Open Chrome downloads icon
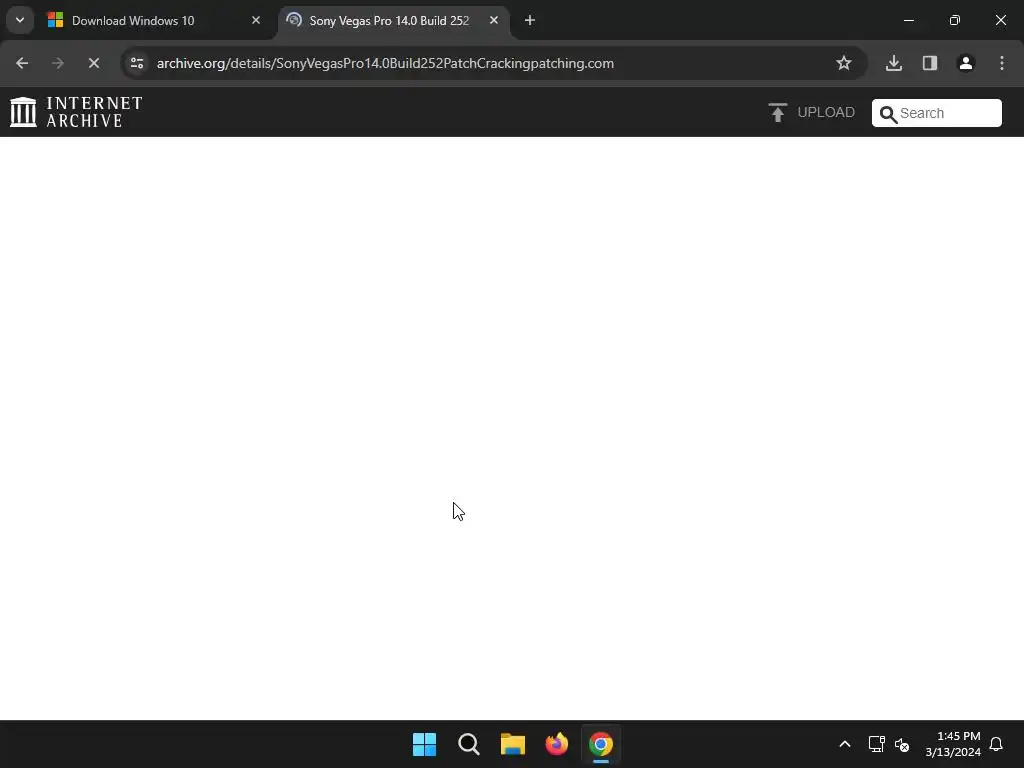 (893, 63)
